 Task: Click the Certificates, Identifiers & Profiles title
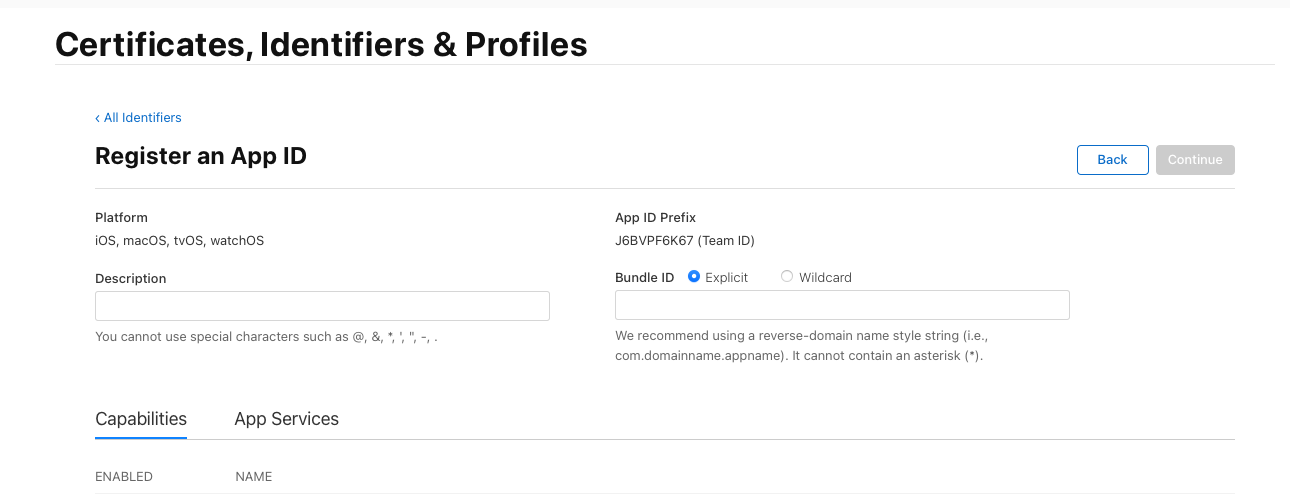(321, 44)
